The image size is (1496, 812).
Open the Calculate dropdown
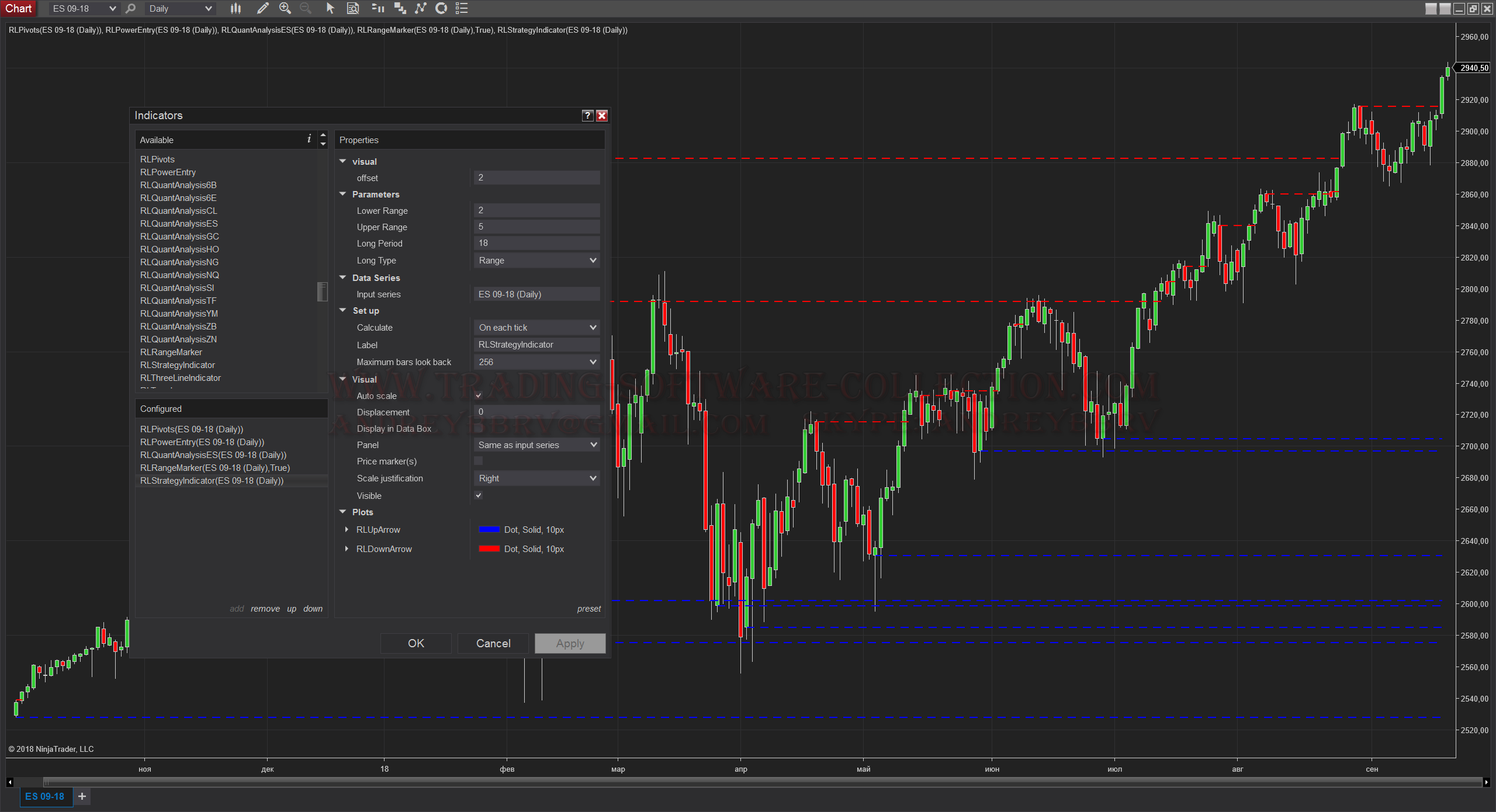point(536,328)
